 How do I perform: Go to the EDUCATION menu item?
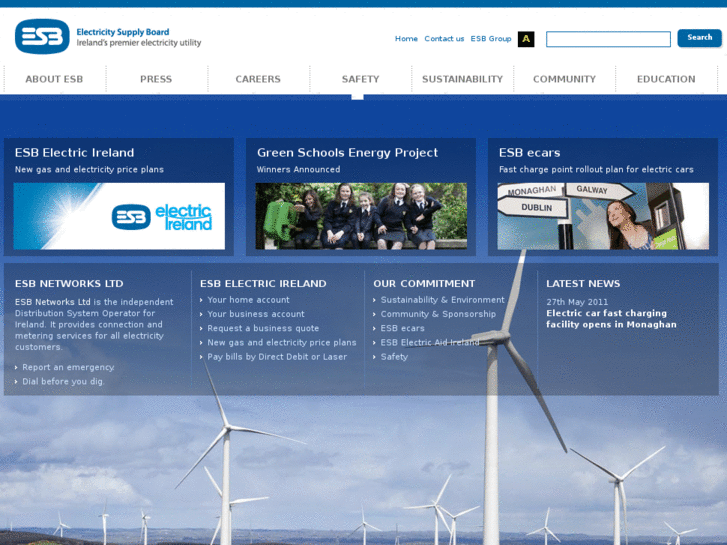(x=666, y=79)
